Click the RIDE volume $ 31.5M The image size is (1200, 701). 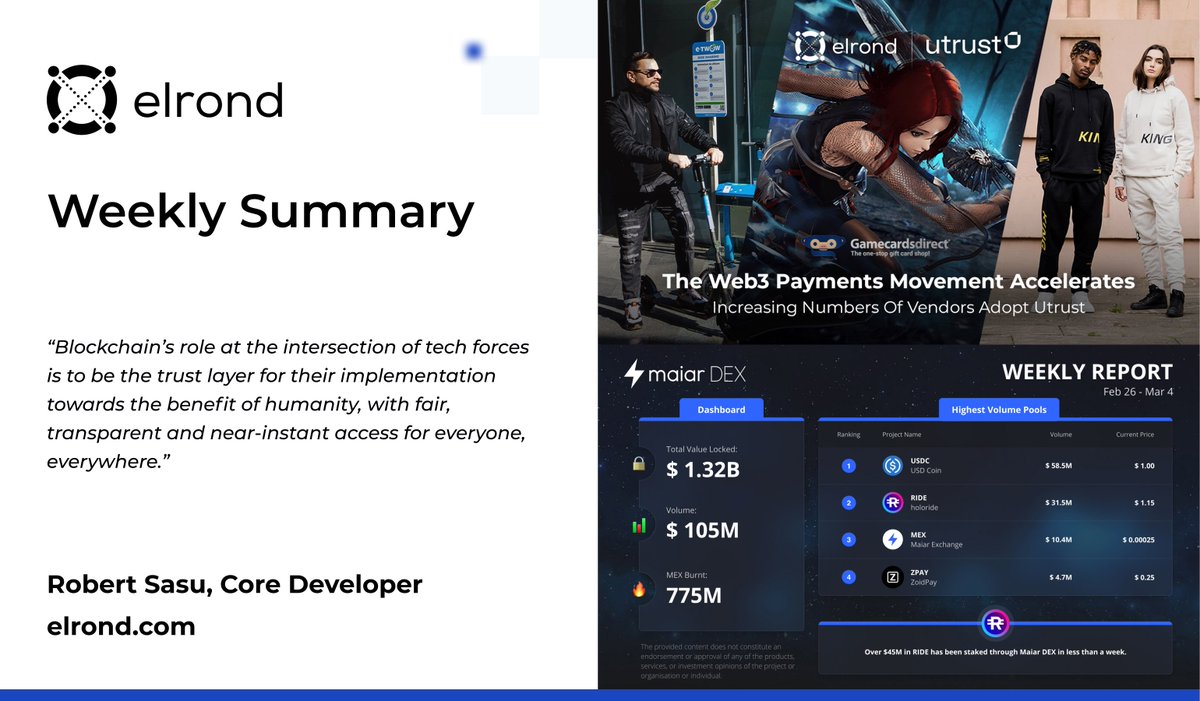pos(1059,503)
